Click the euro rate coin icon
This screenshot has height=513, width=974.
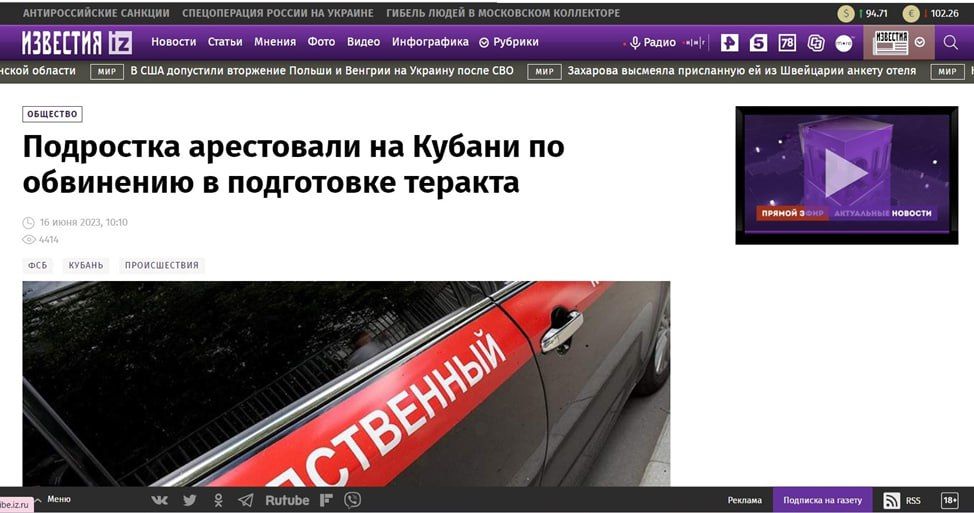pyautogui.click(x=911, y=13)
